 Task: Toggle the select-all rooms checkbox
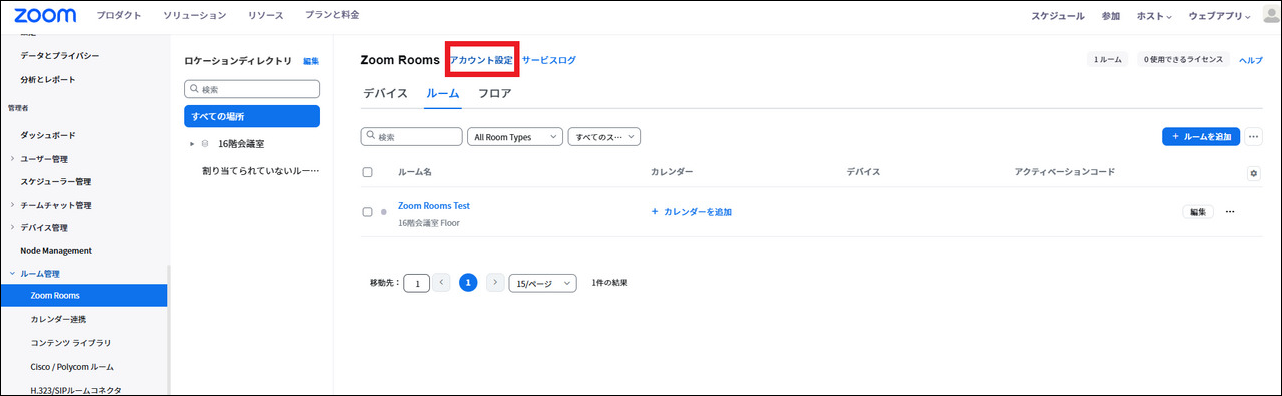click(367, 172)
